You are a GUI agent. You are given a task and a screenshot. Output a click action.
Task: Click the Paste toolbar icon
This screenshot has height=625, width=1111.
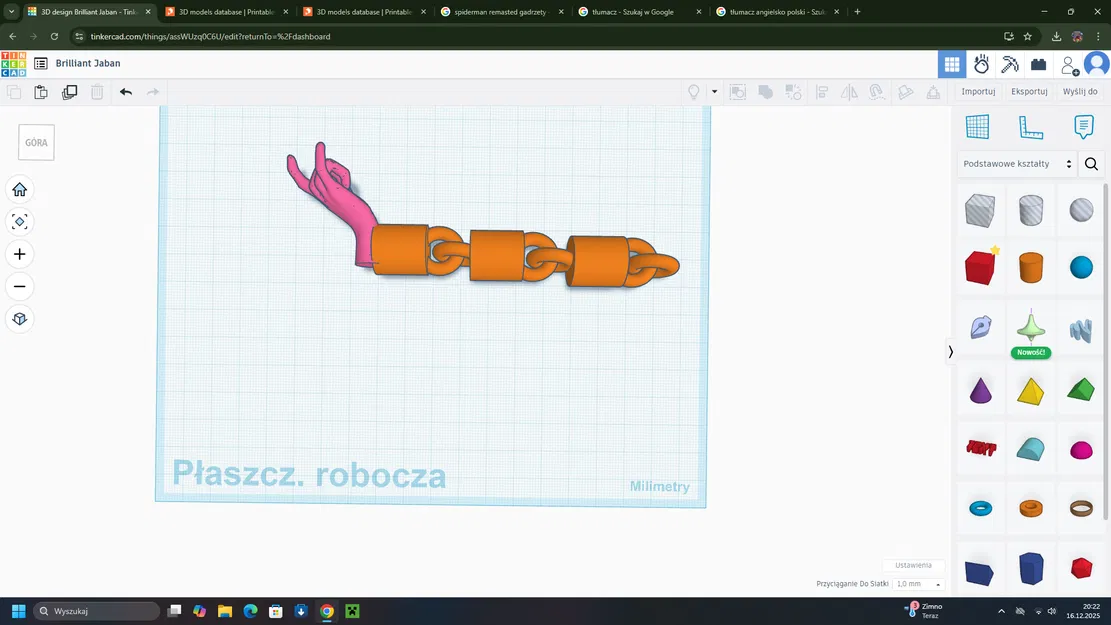[41, 92]
